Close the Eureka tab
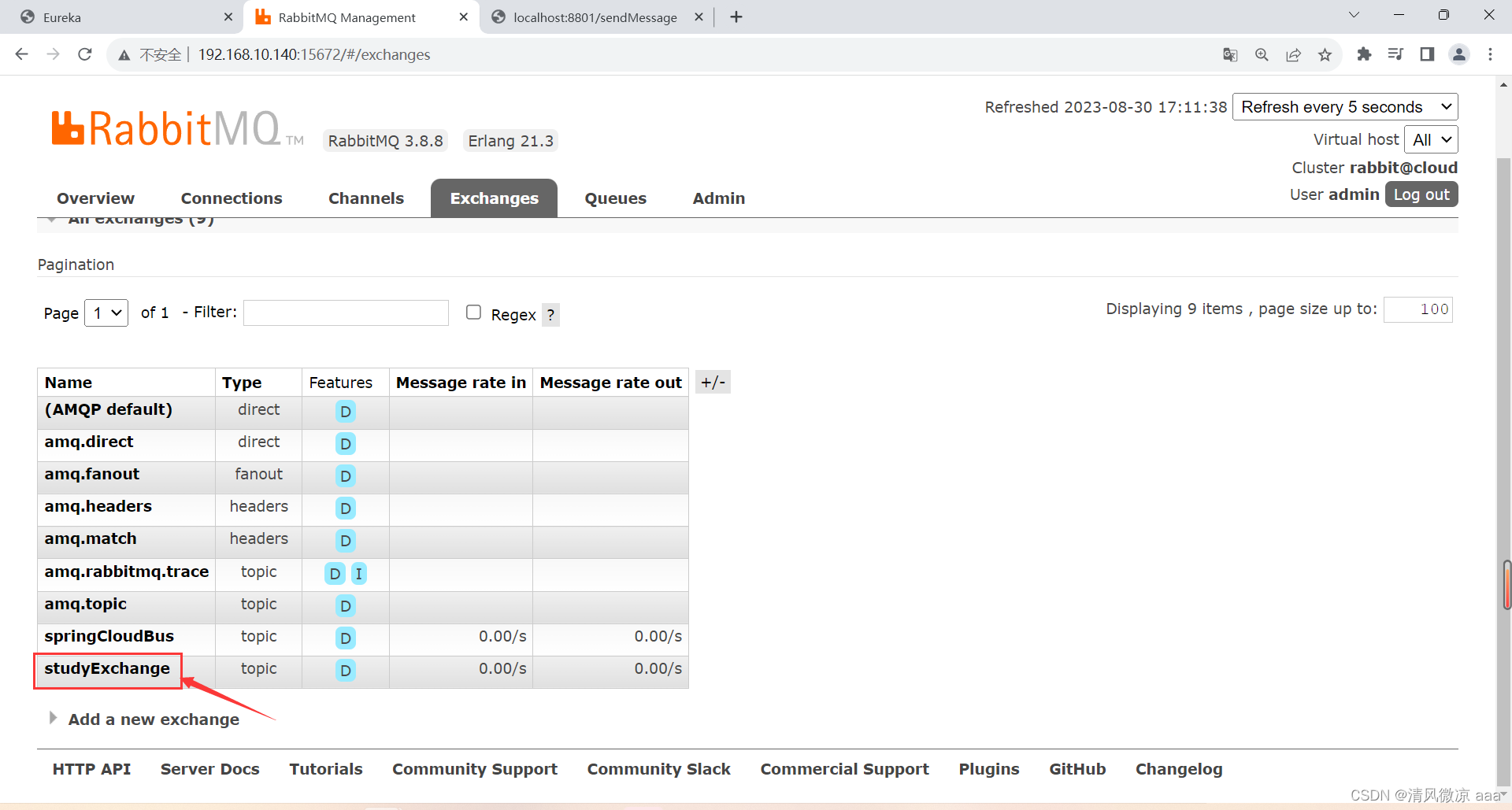The image size is (1512, 810). tap(228, 17)
